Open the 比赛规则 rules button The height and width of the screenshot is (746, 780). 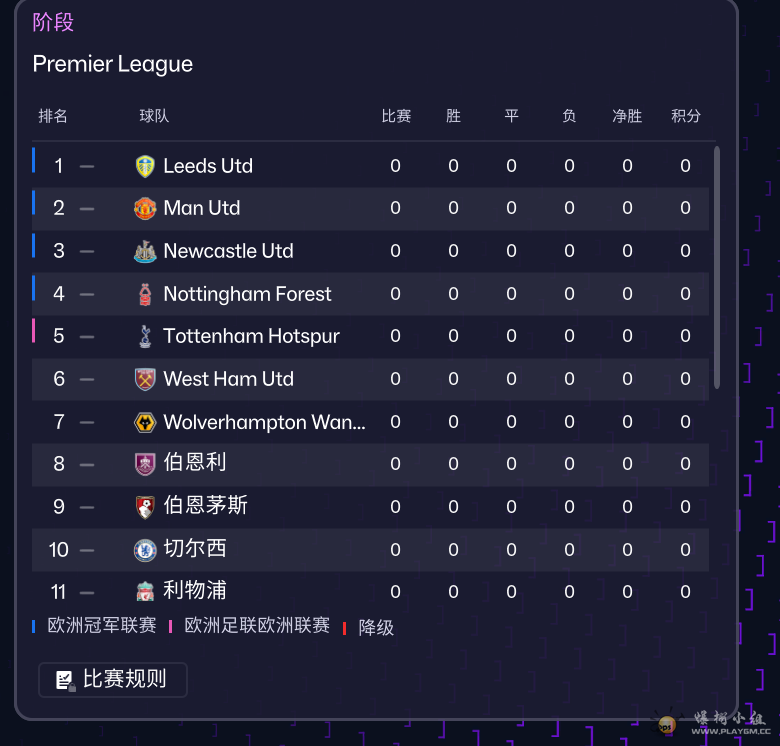point(112,680)
